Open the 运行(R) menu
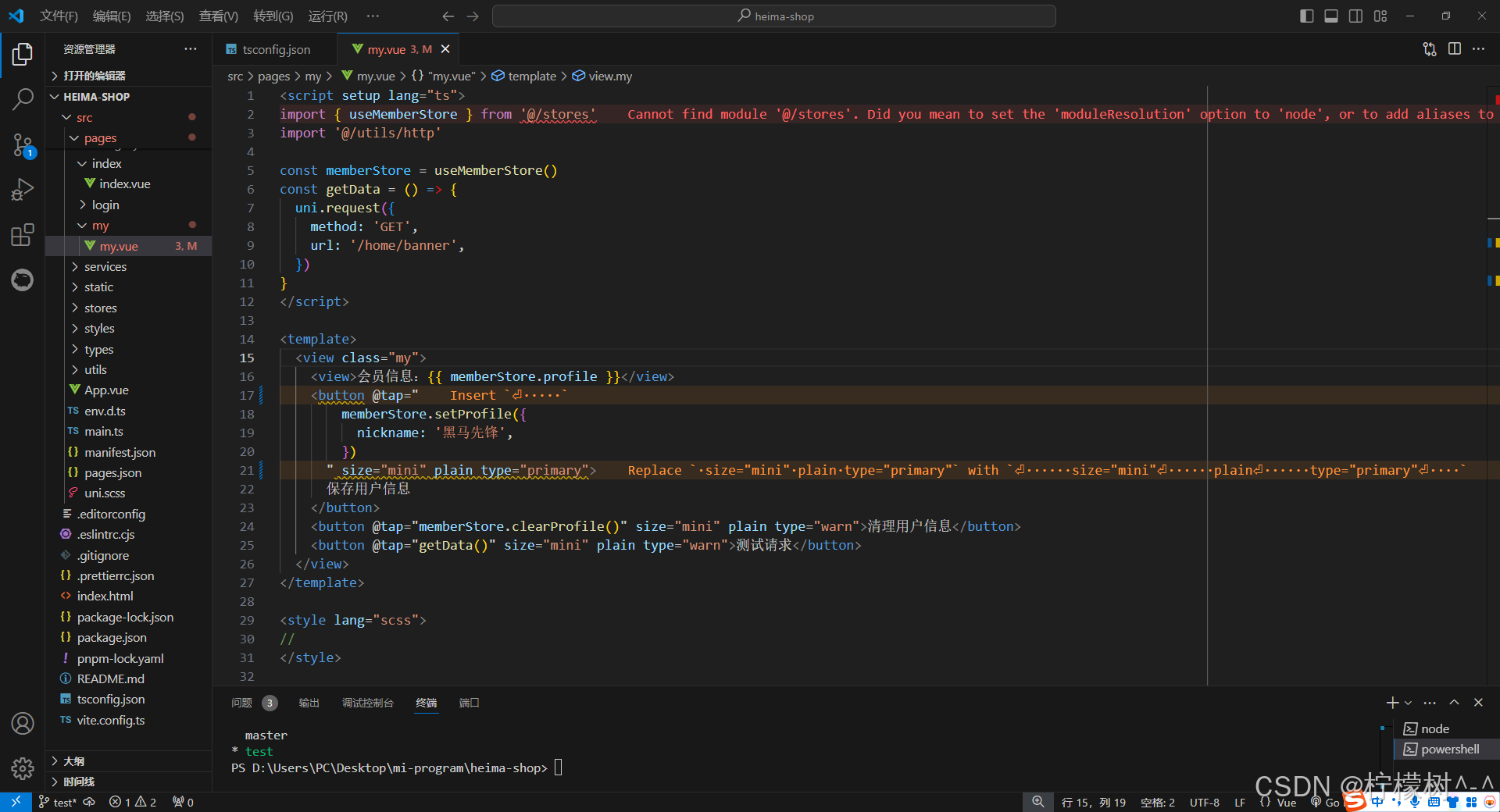1500x812 pixels. [327, 16]
